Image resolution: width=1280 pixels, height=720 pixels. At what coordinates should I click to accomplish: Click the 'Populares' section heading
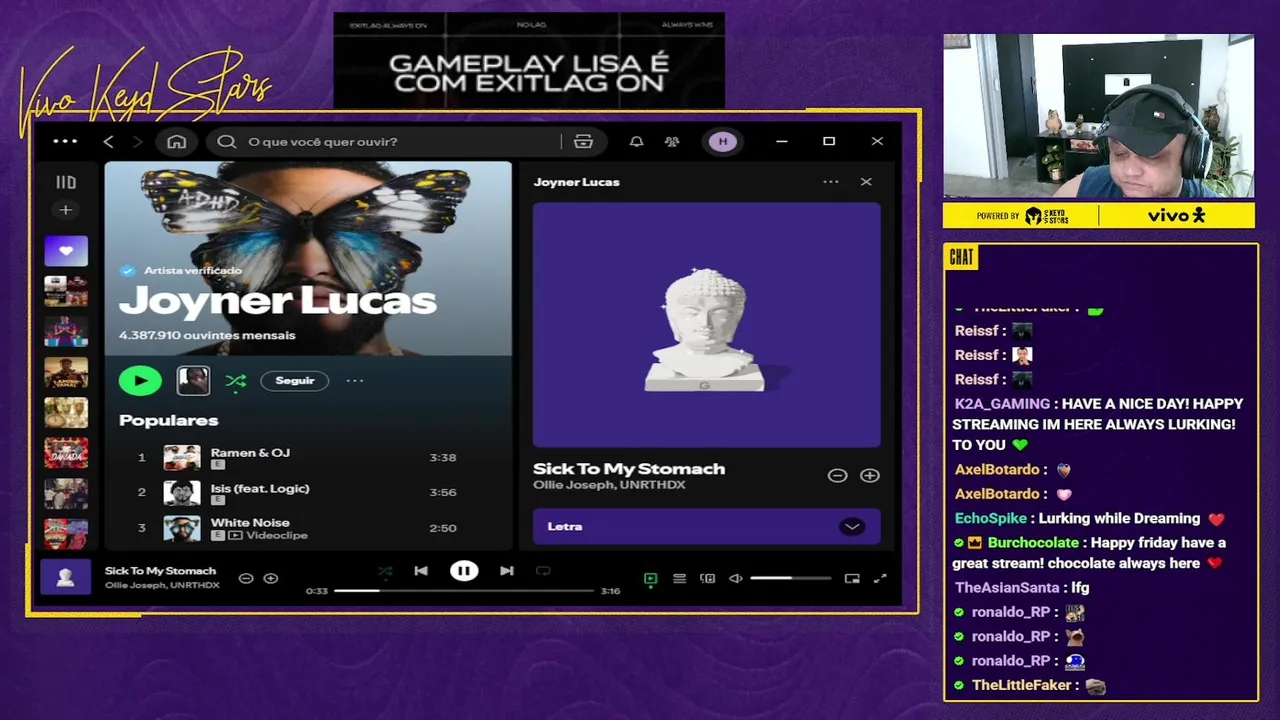169,420
